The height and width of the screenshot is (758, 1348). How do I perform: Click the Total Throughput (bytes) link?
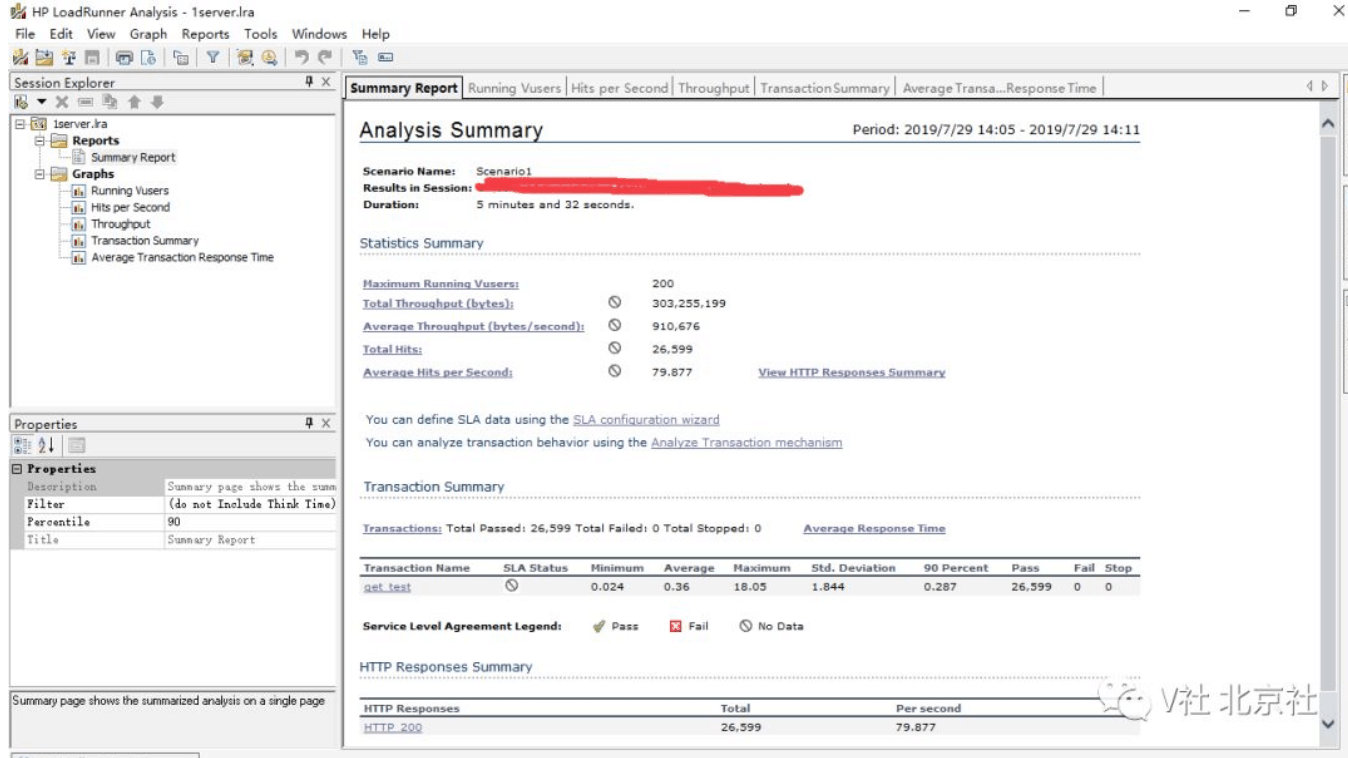[438, 303]
